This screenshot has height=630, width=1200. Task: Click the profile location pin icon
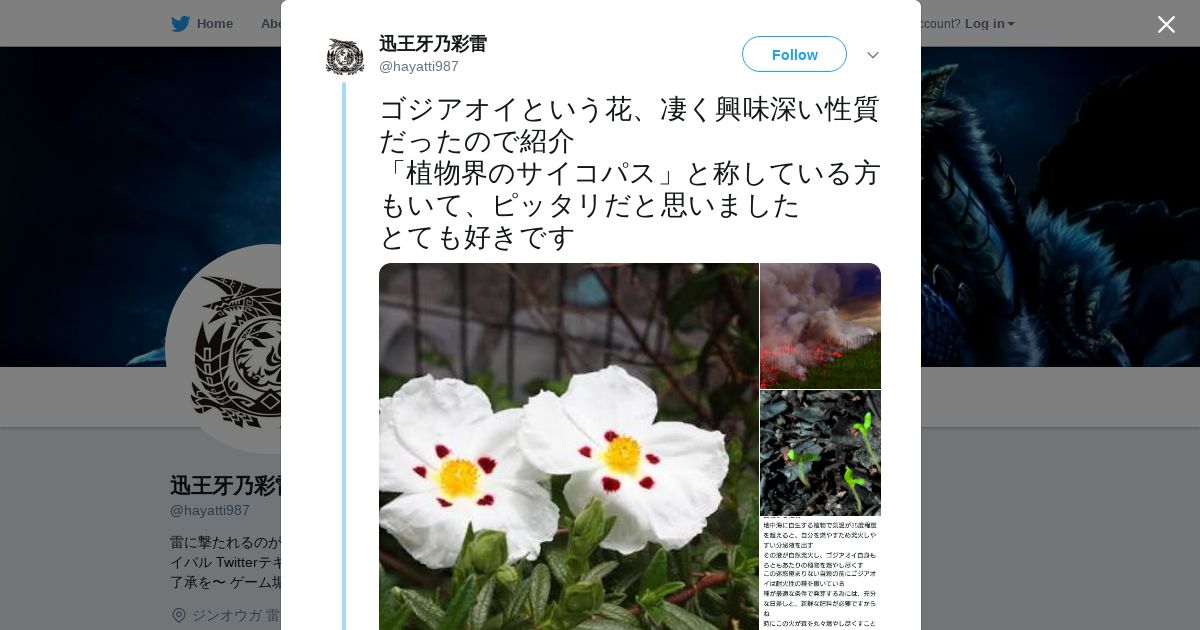click(x=179, y=615)
